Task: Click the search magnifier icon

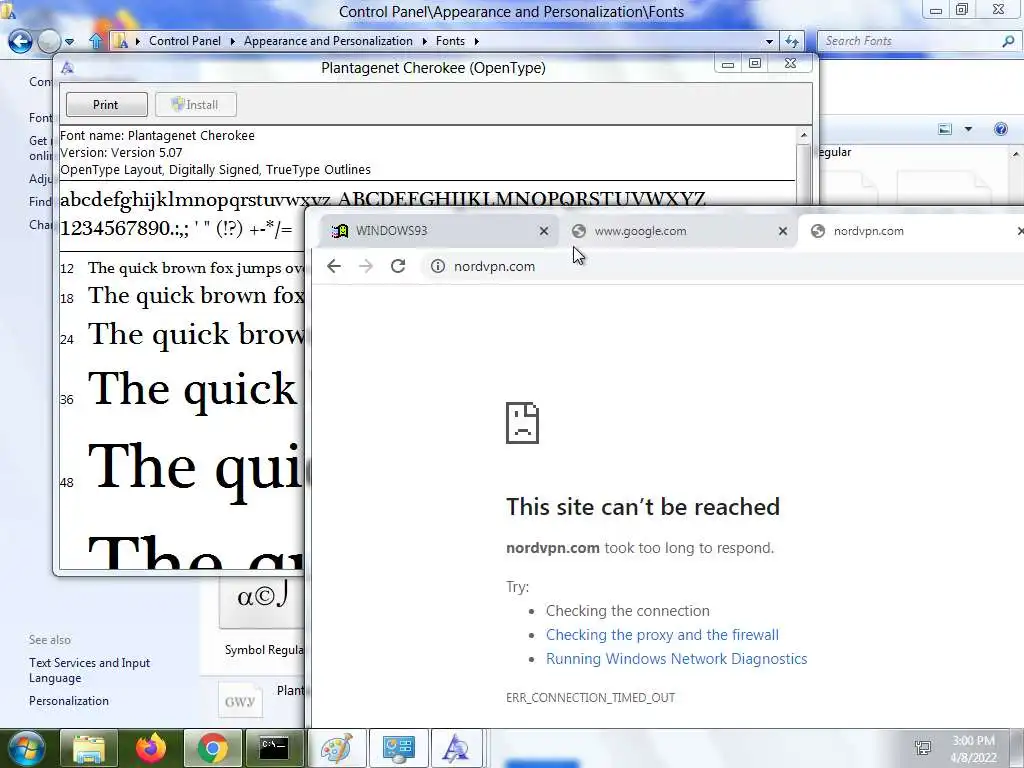Action: 1008,41
